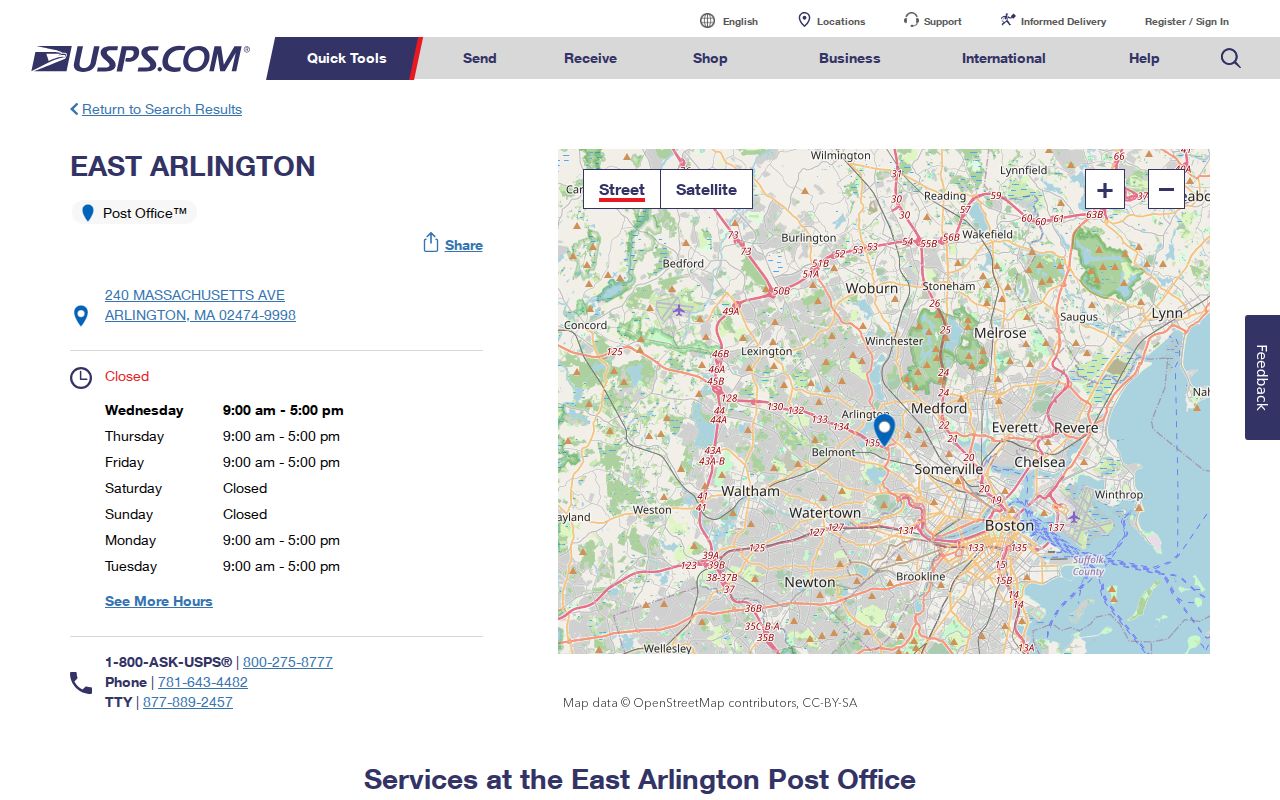The height and width of the screenshot is (800, 1280).
Task: Click the phone handset icon
Action: click(81, 683)
